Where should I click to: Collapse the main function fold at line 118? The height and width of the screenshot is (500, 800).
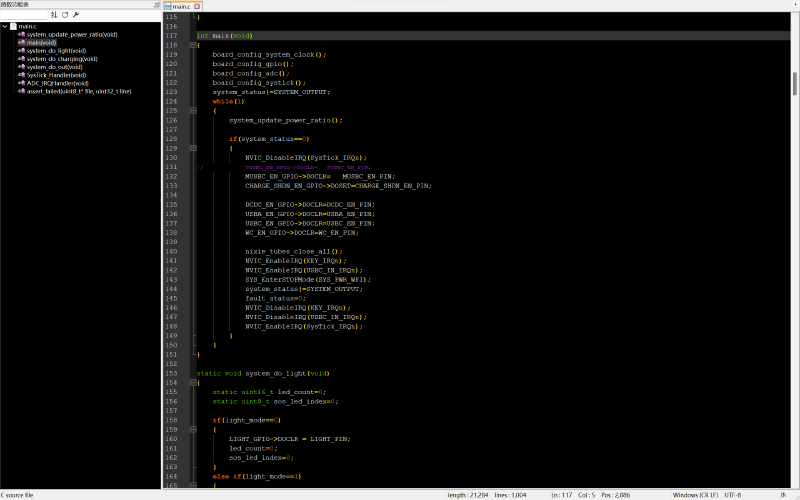click(193, 45)
